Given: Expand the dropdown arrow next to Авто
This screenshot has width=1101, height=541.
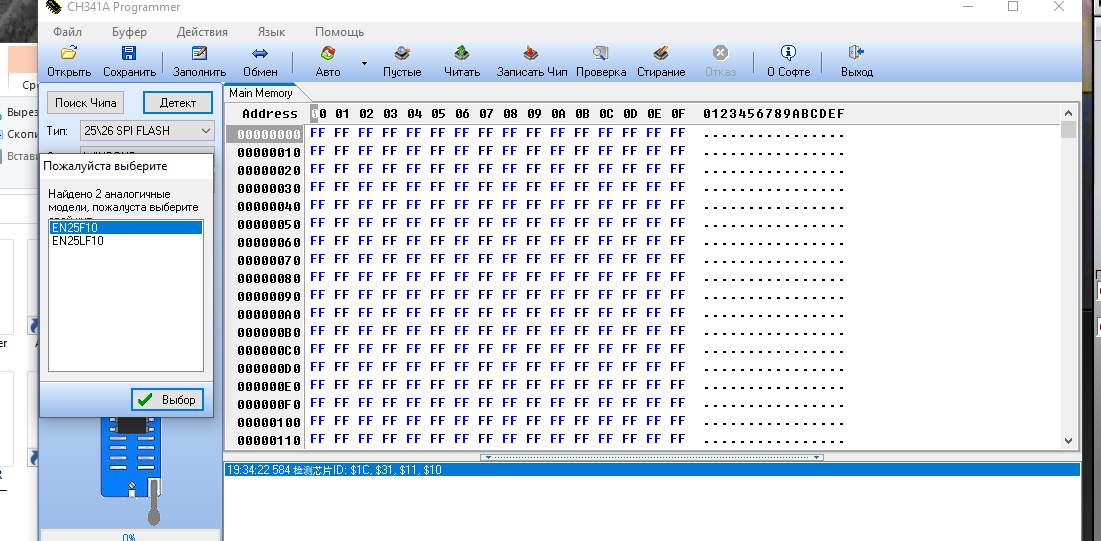Looking at the screenshot, I should [364, 63].
